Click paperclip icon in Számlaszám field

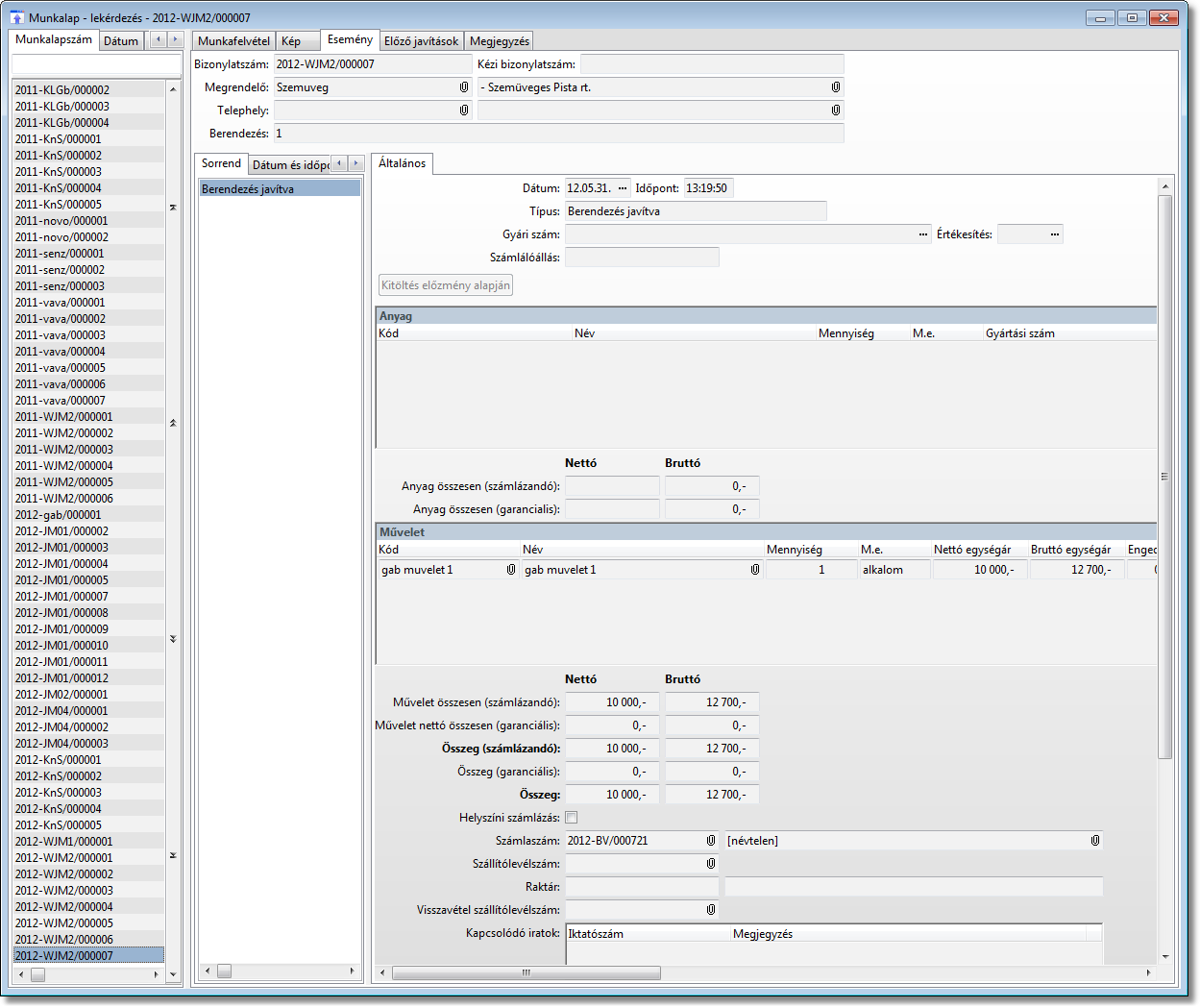tap(711, 841)
